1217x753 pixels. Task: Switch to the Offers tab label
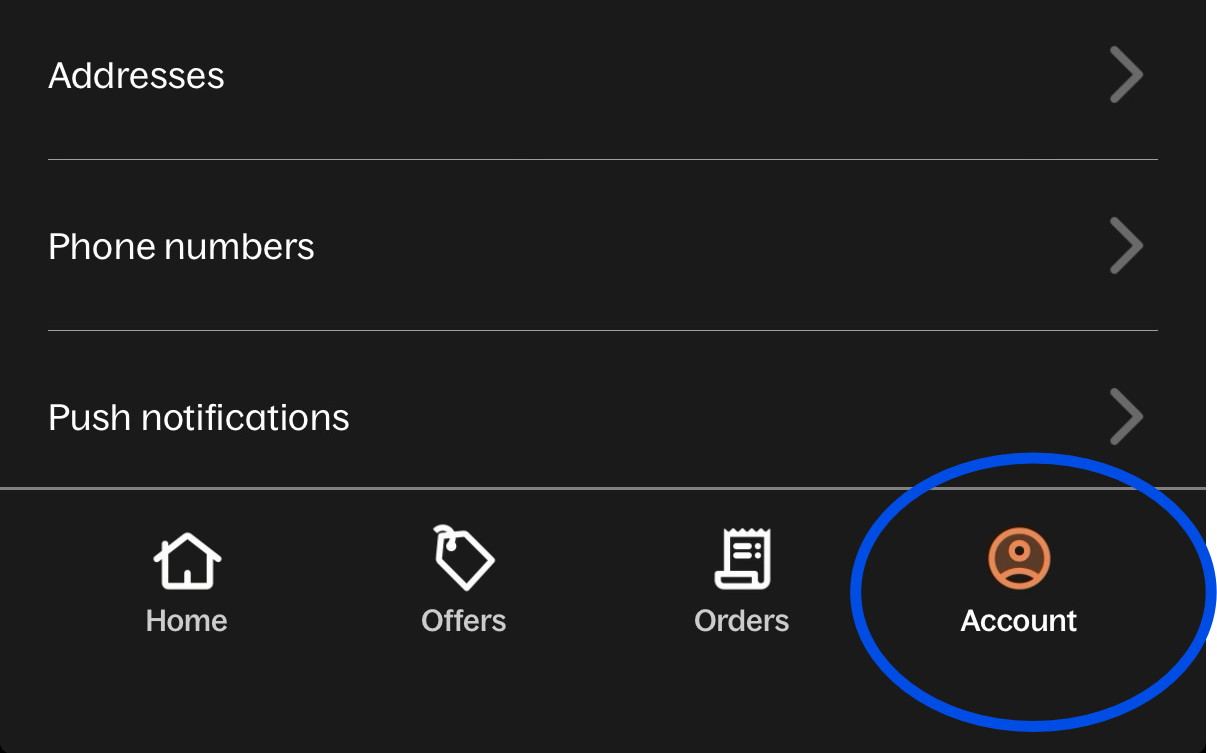pyautogui.click(x=464, y=621)
